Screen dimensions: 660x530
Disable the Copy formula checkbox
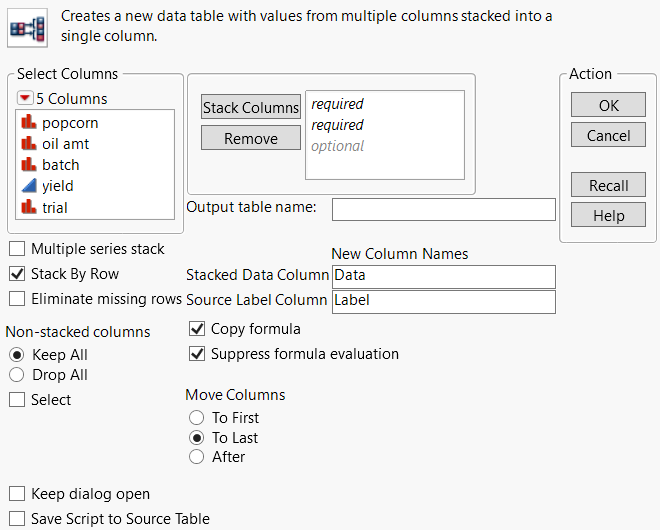pyautogui.click(x=197, y=329)
